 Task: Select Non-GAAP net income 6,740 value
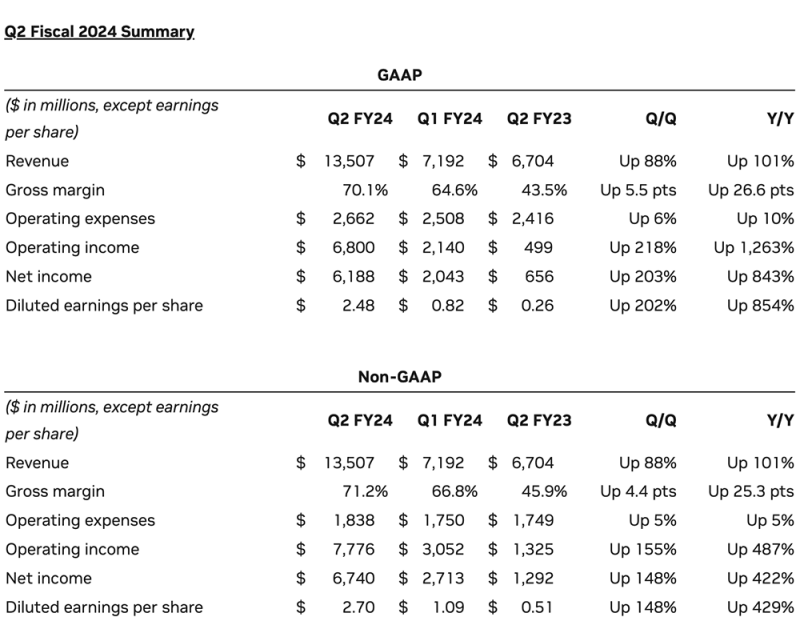[x=354, y=579]
